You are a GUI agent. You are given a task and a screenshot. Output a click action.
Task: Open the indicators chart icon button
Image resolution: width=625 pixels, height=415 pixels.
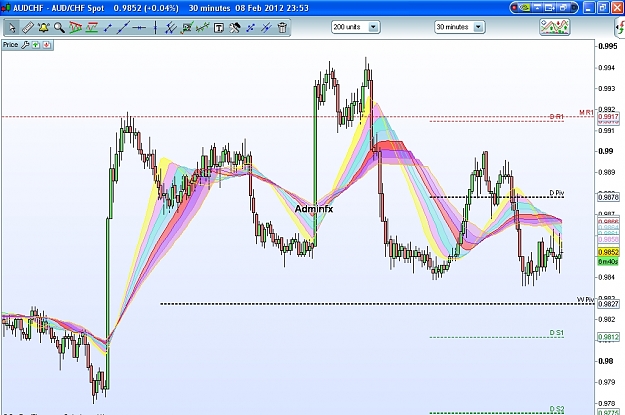pyautogui.click(x=554, y=27)
